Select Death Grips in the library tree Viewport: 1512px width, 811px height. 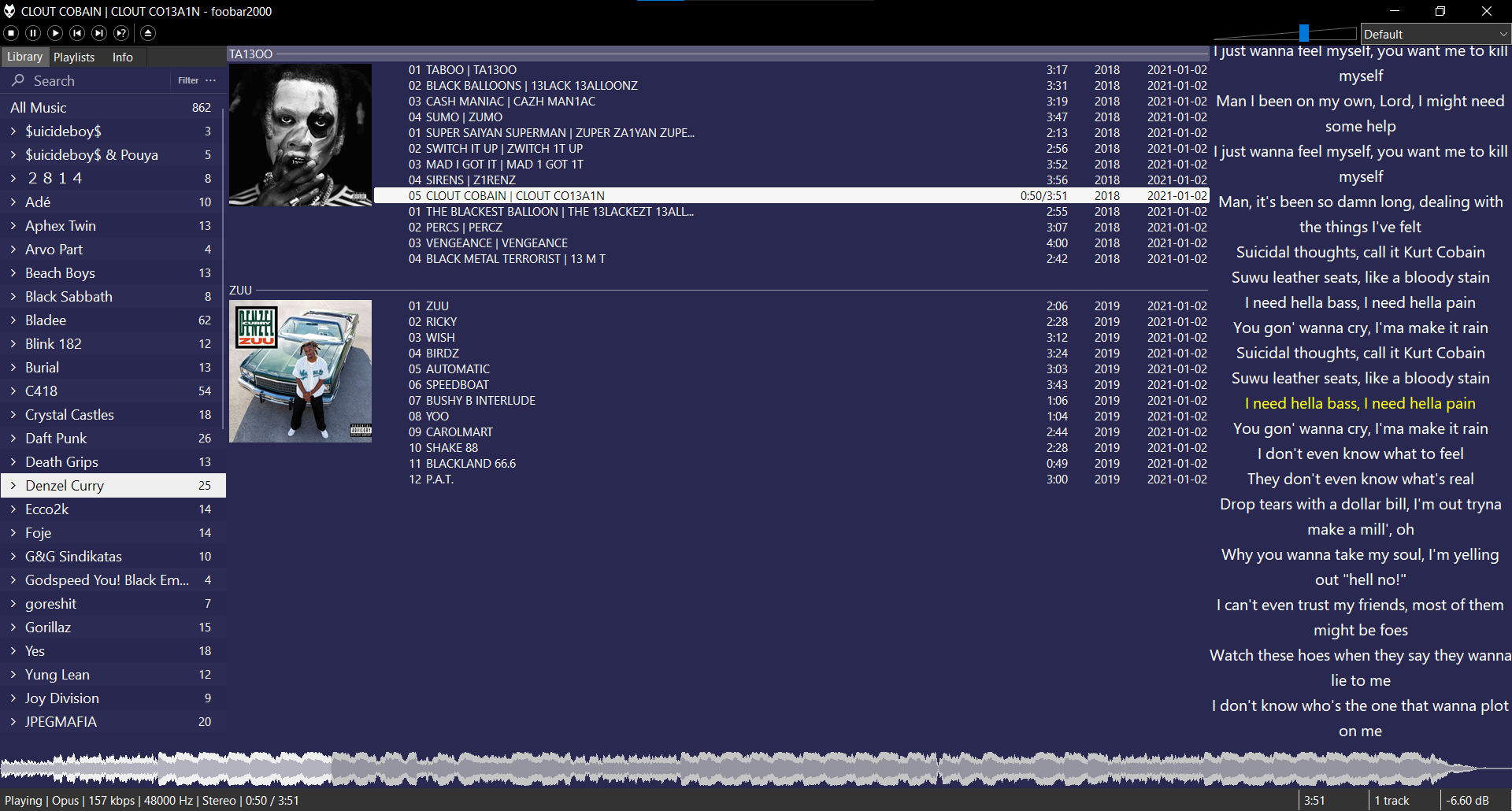click(113, 461)
